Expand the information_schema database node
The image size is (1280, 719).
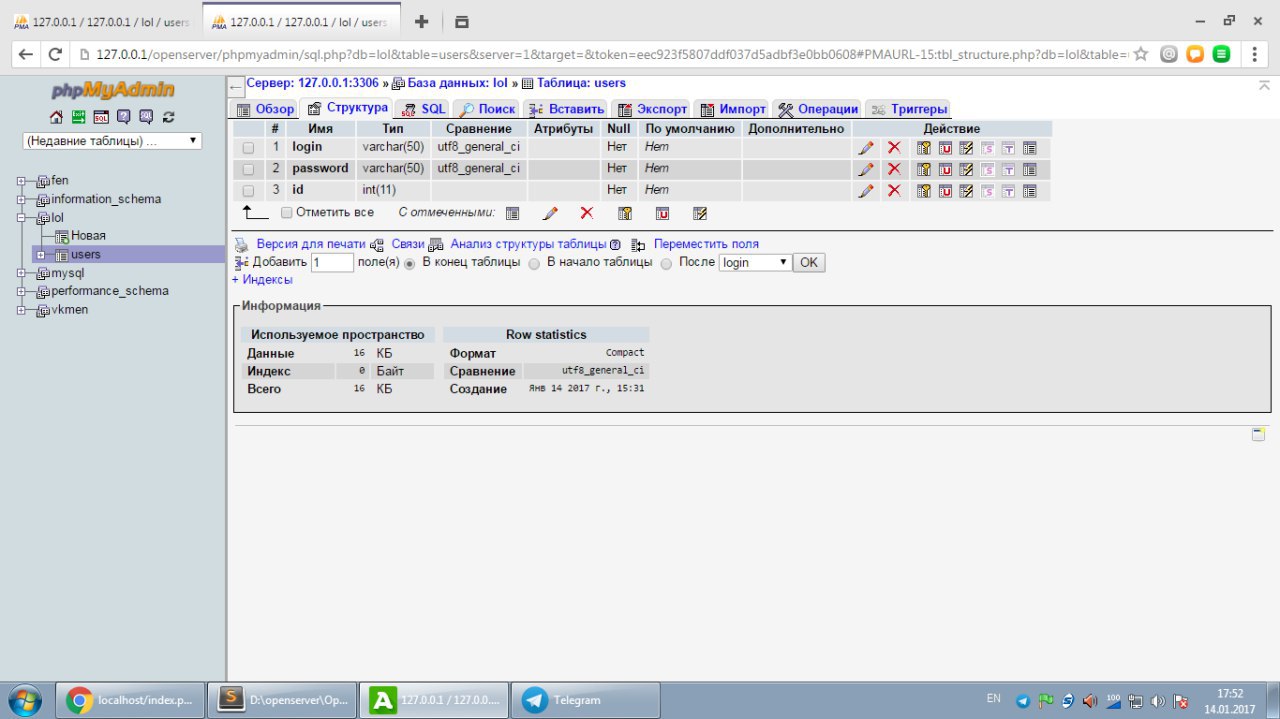click(x=22, y=199)
